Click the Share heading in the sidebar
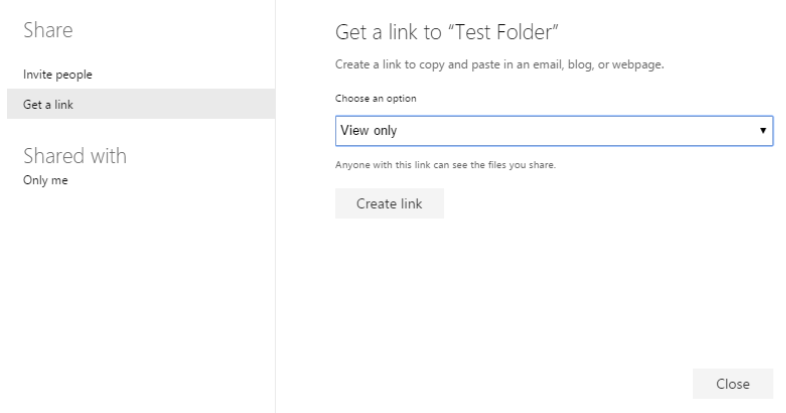 (48, 30)
